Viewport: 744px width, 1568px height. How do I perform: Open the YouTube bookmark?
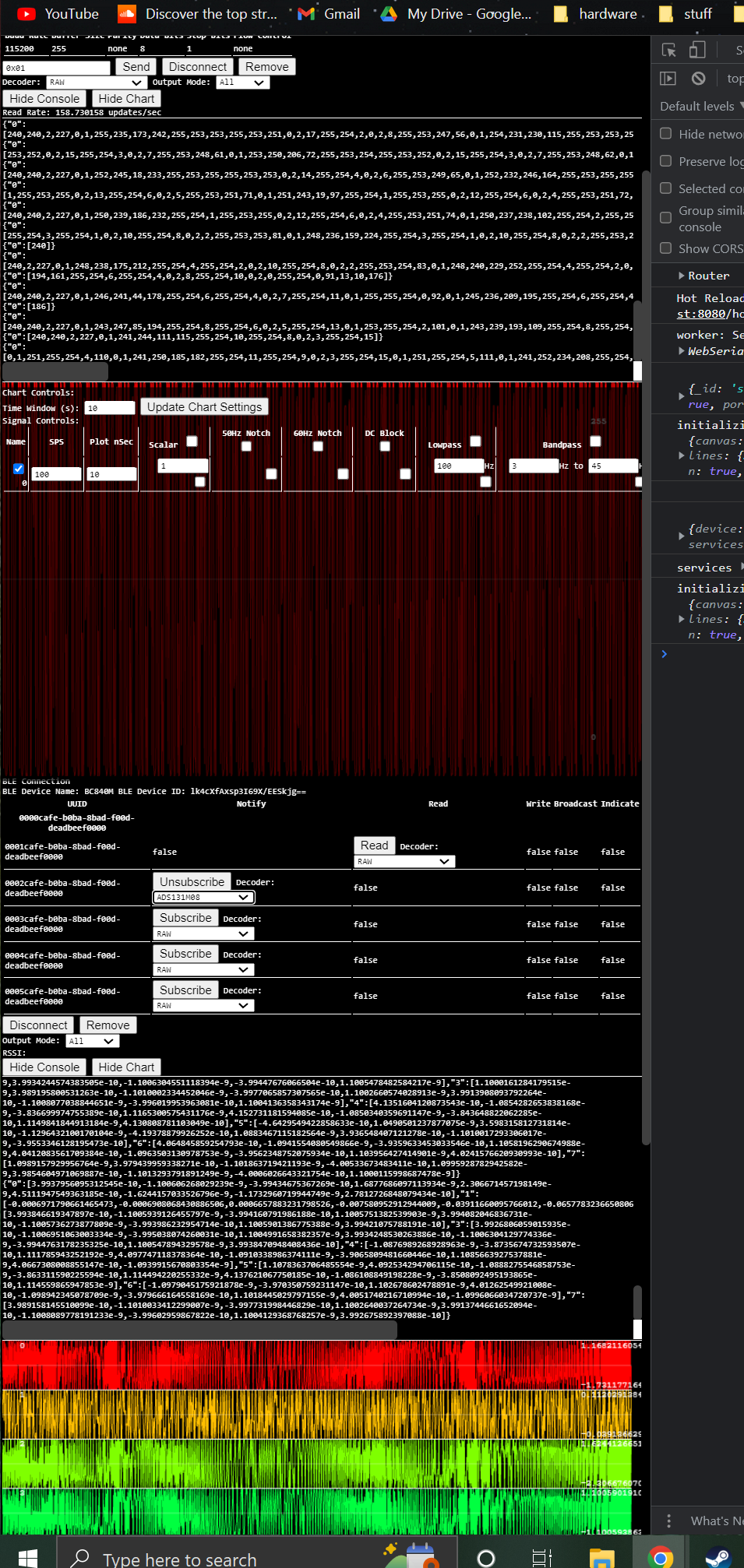tap(58, 13)
